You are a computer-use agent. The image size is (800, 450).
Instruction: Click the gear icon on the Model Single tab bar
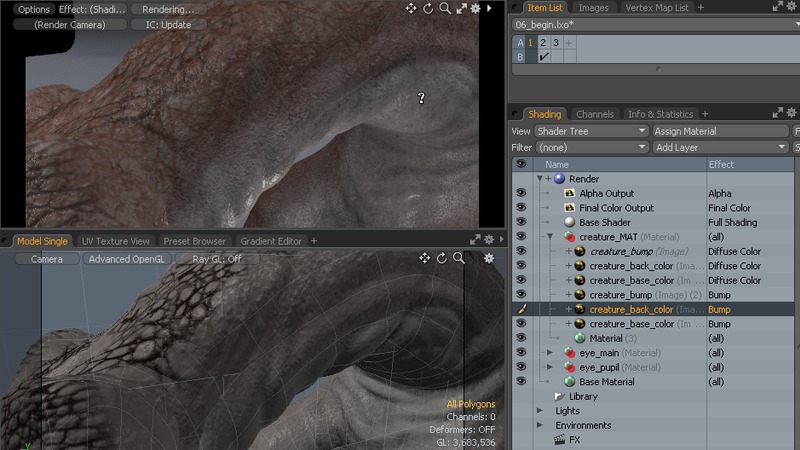click(x=489, y=239)
